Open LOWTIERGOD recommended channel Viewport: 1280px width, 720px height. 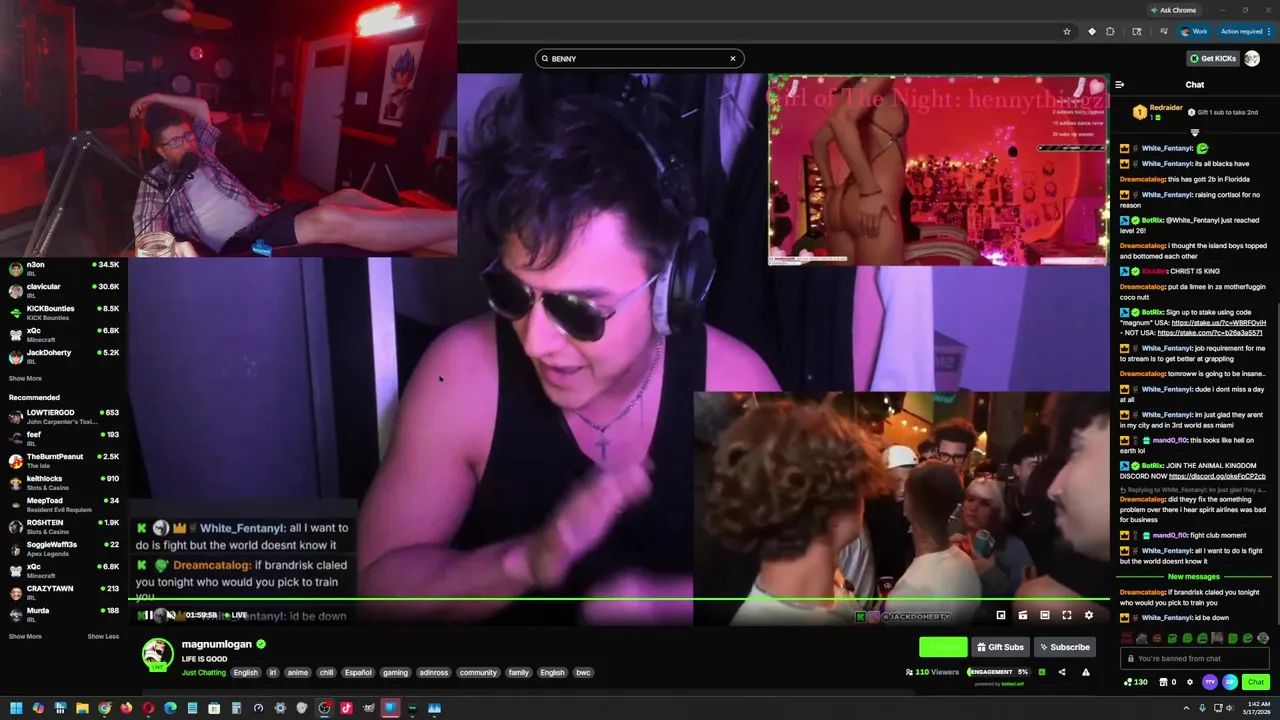point(64,416)
